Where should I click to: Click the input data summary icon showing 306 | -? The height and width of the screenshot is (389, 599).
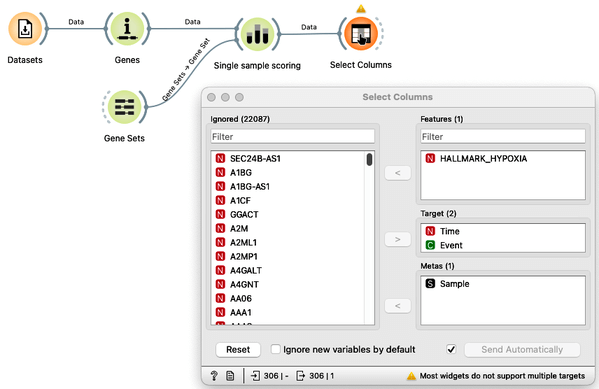tap(255, 376)
